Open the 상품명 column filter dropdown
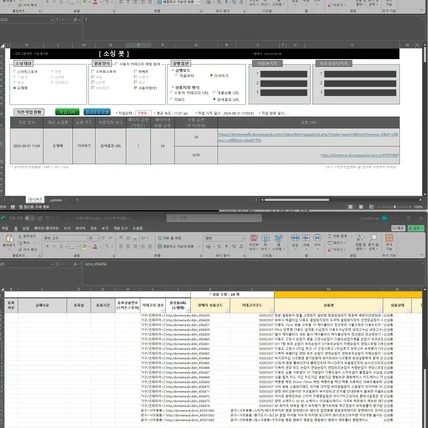The height and width of the screenshot is (428, 428). (380, 310)
